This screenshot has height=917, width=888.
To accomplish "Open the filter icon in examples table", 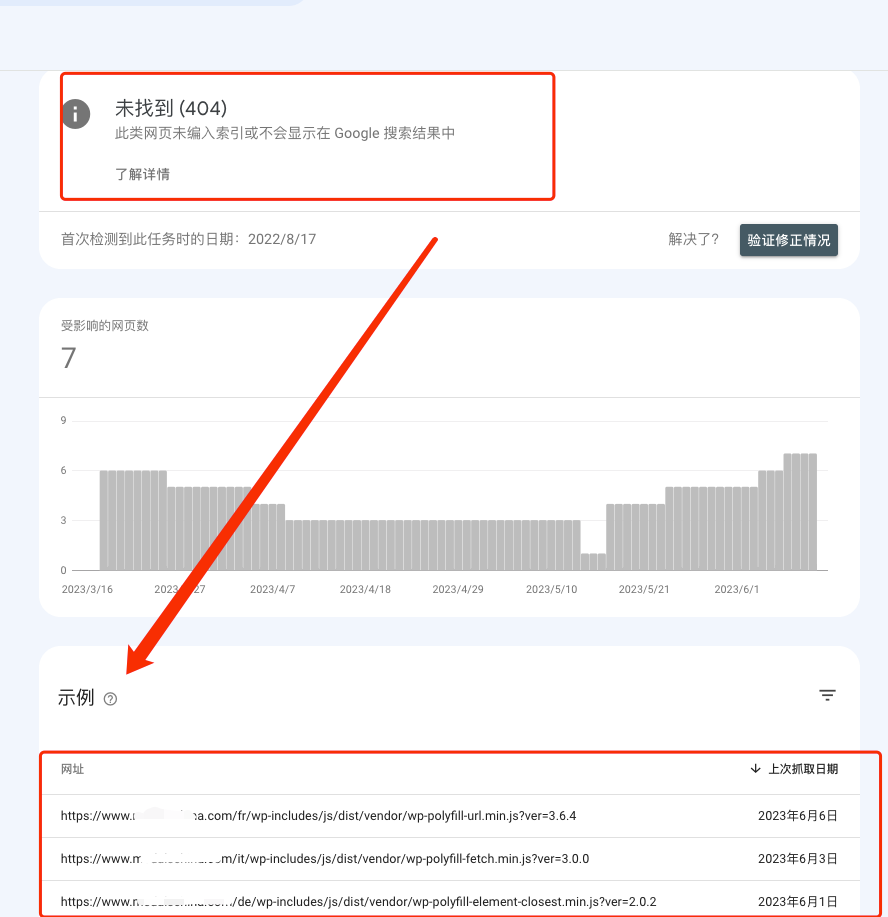I will 827,695.
